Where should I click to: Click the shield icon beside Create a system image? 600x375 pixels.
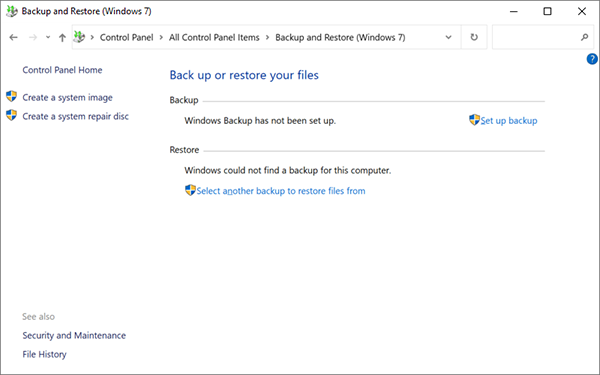[x=11, y=96]
